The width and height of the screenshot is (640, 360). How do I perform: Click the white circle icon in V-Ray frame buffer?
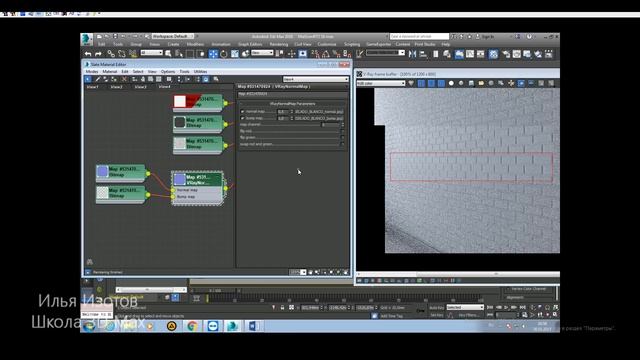[x=451, y=83]
